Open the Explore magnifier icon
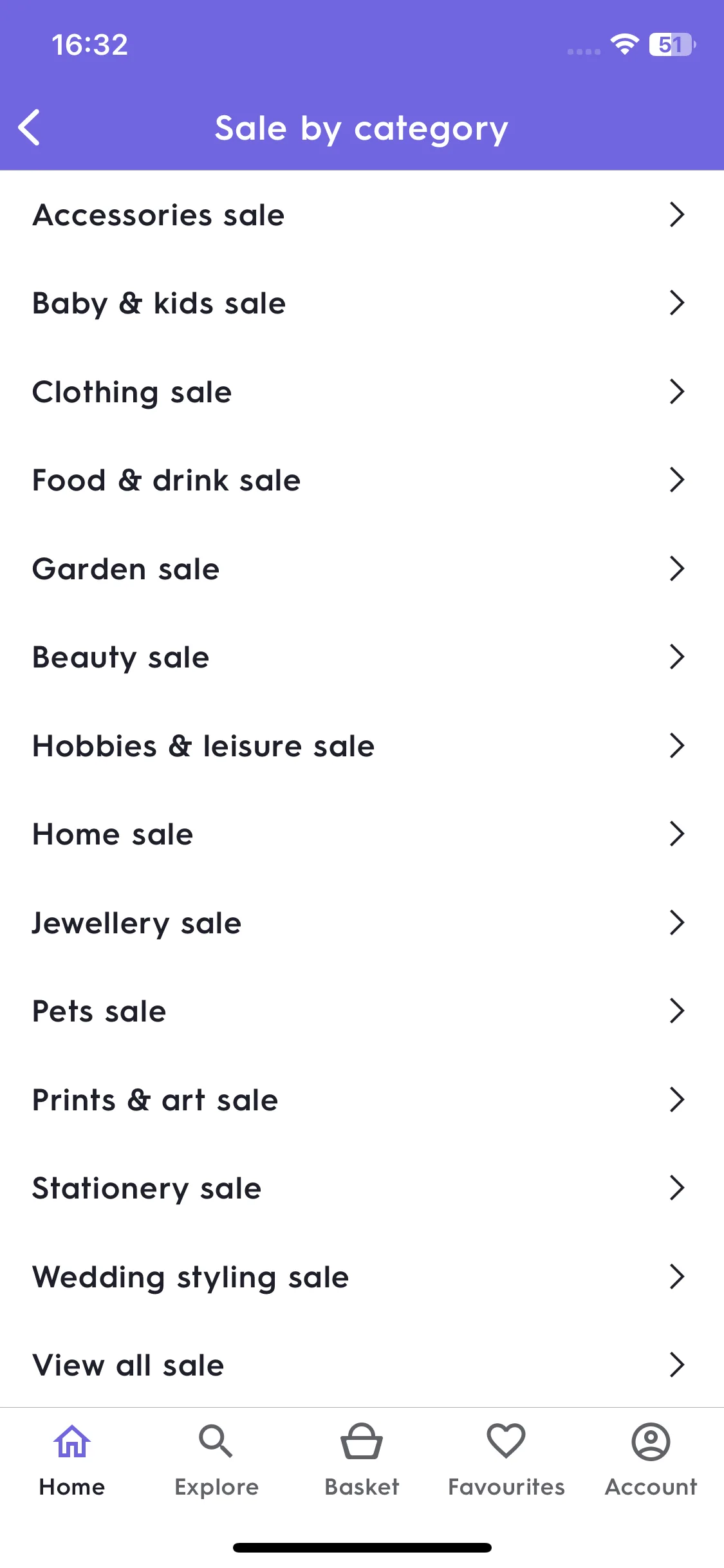This screenshot has height=1568, width=724. (x=216, y=1441)
